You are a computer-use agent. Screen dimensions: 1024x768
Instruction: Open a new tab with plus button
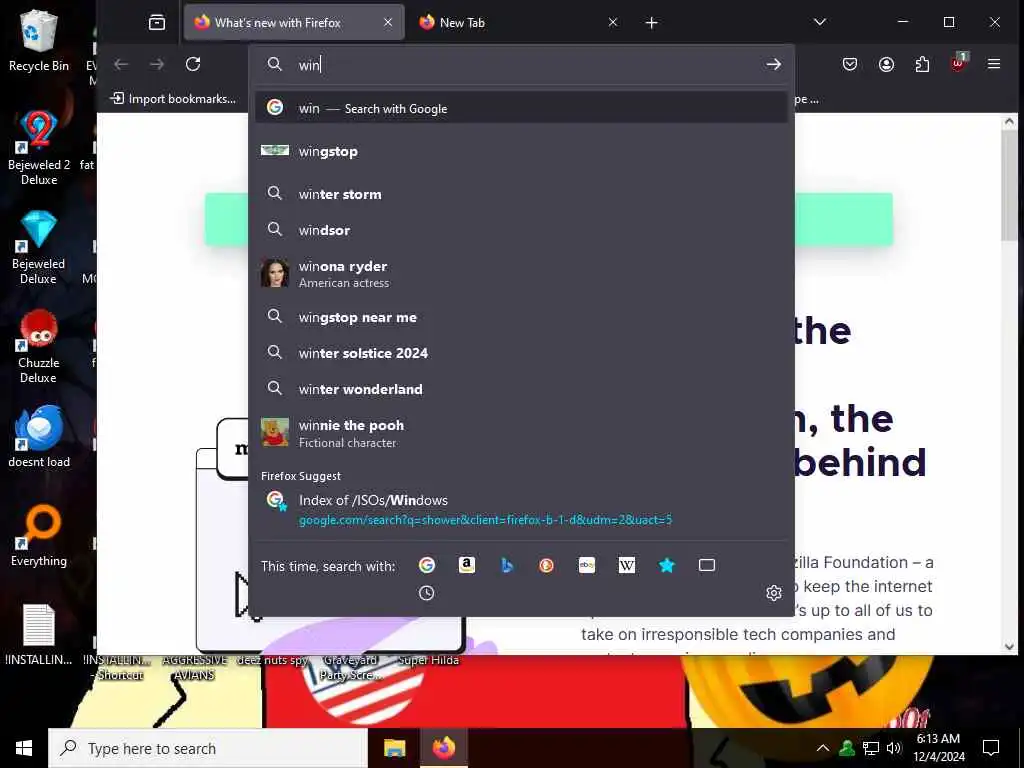[651, 23]
